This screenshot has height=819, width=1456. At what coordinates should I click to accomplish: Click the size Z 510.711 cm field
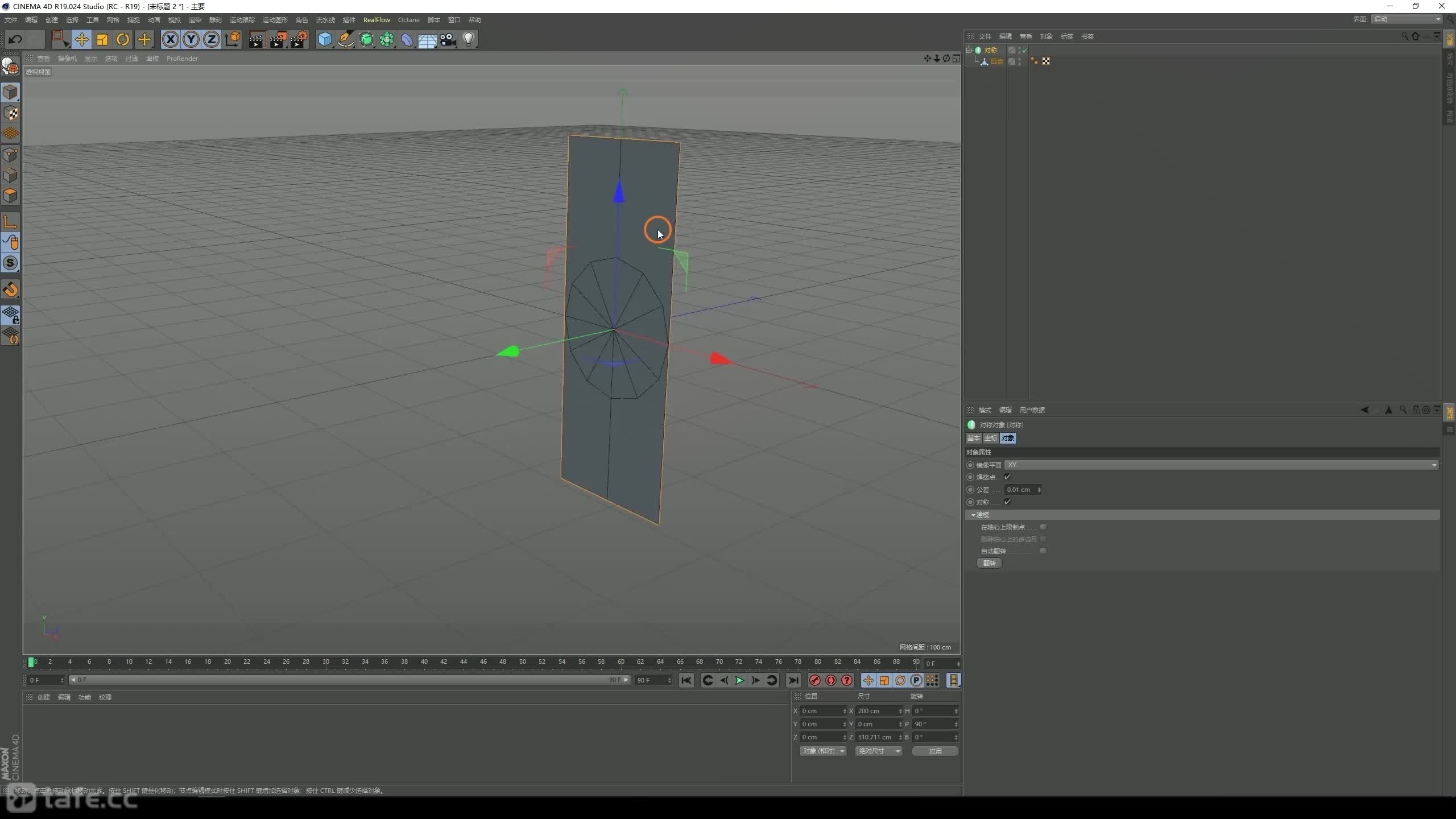pos(879,737)
